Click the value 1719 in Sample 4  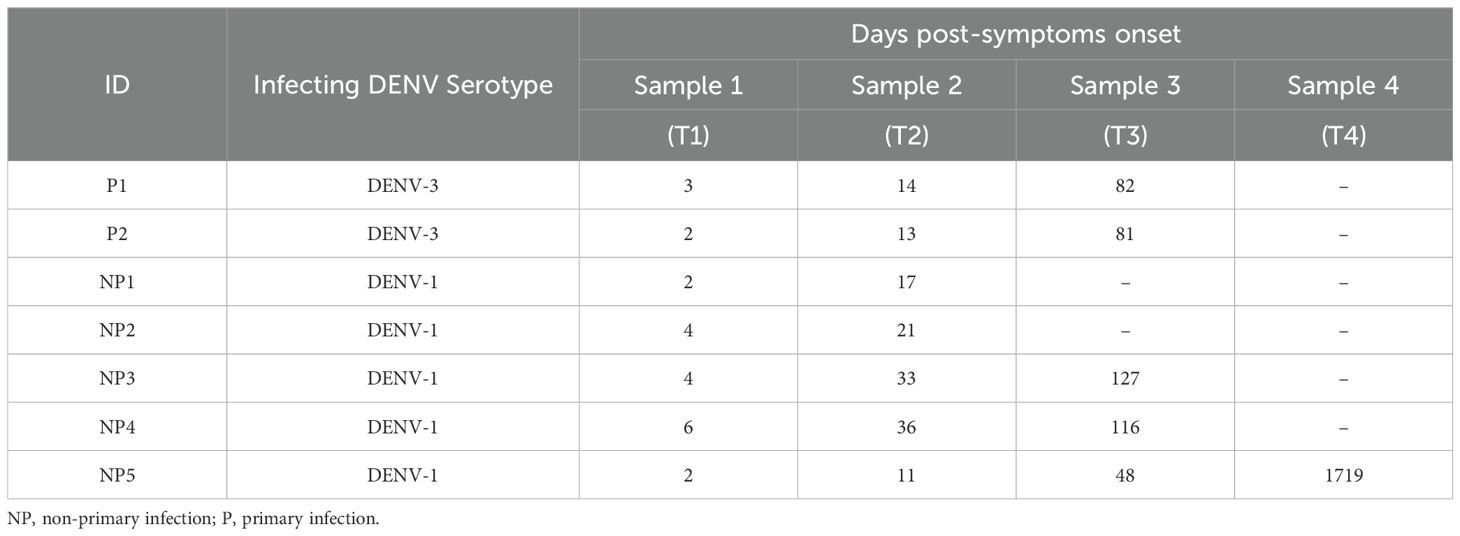point(1343,476)
